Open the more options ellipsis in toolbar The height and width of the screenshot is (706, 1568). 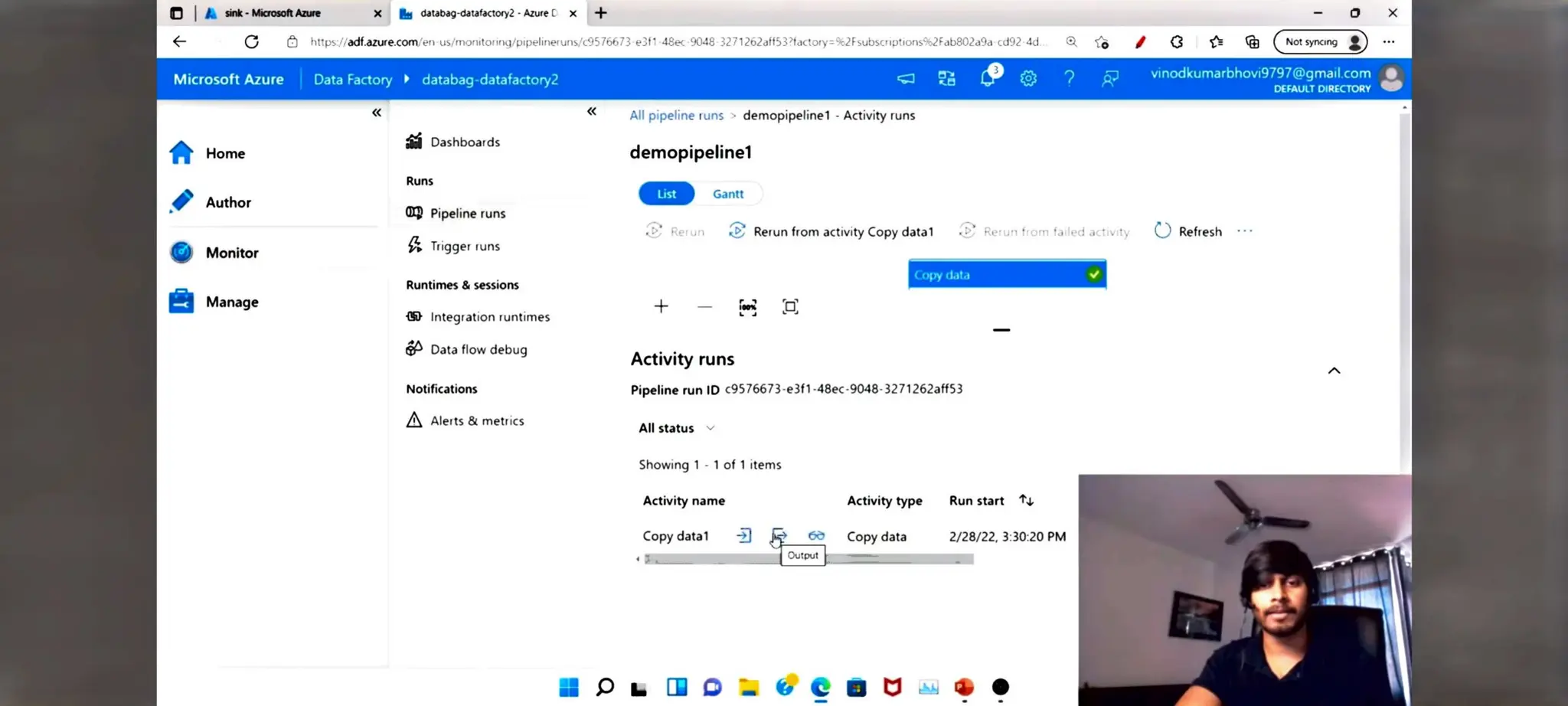[x=1245, y=231]
